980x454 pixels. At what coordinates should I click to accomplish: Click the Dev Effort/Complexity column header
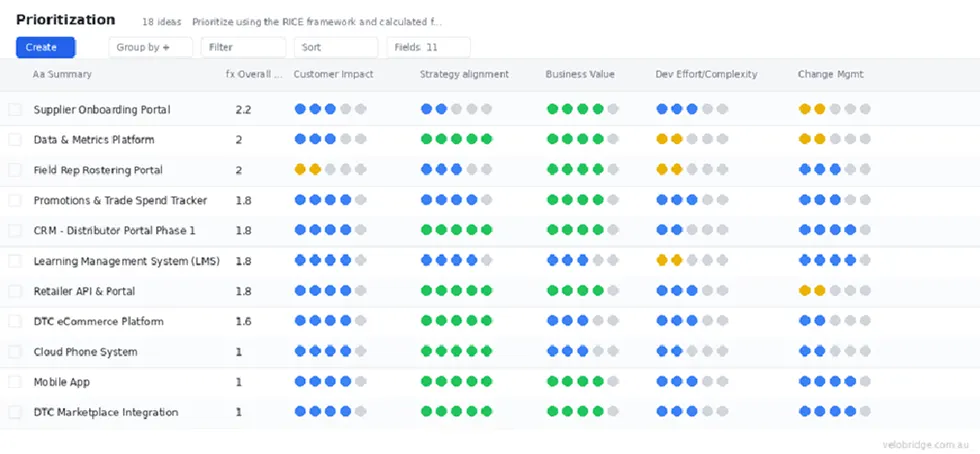706,74
